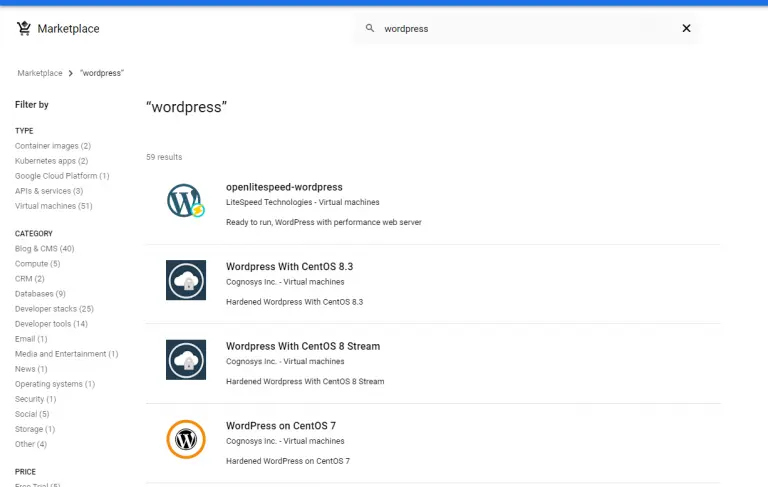This screenshot has width=768, height=487.
Task: Click the Wordpress With CentOS 8.3 icon
Action: click(x=186, y=280)
